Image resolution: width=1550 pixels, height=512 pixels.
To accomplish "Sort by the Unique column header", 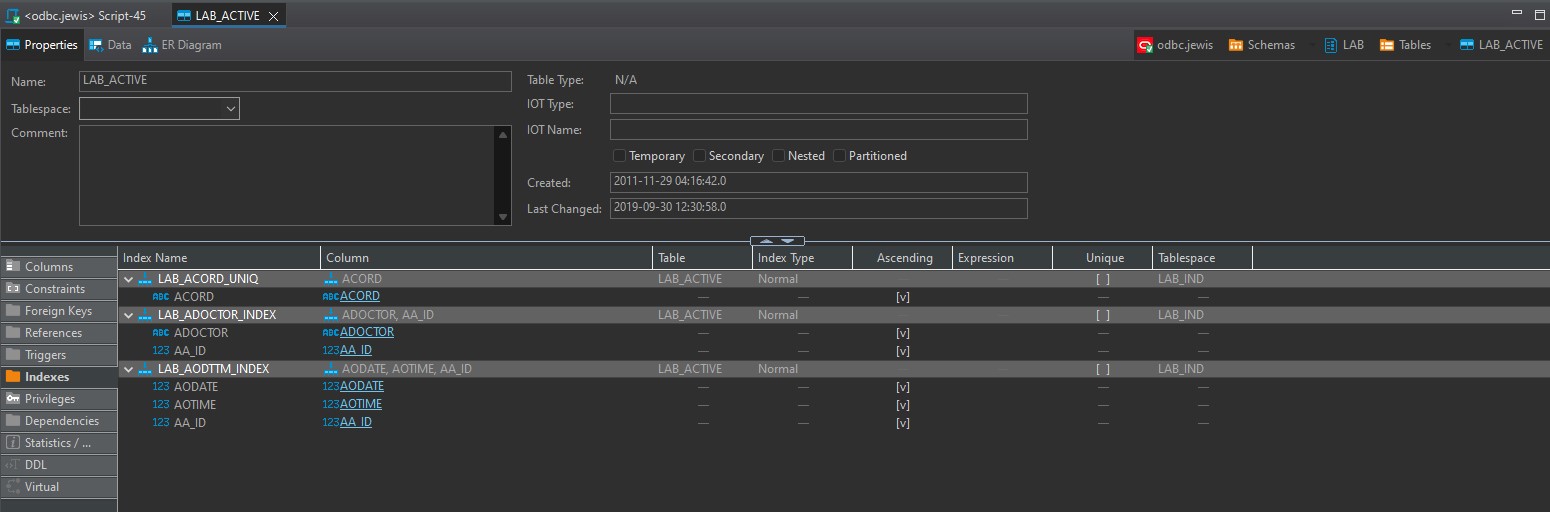I will (x=1103, y=258).
